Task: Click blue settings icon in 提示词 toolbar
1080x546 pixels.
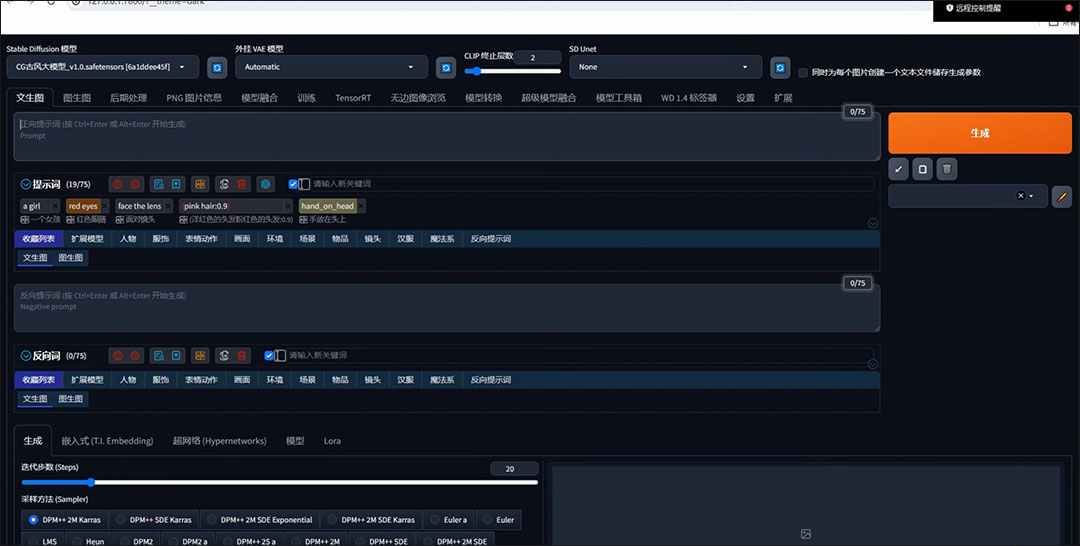Action: pyautogui.click(x=265, y=184)
